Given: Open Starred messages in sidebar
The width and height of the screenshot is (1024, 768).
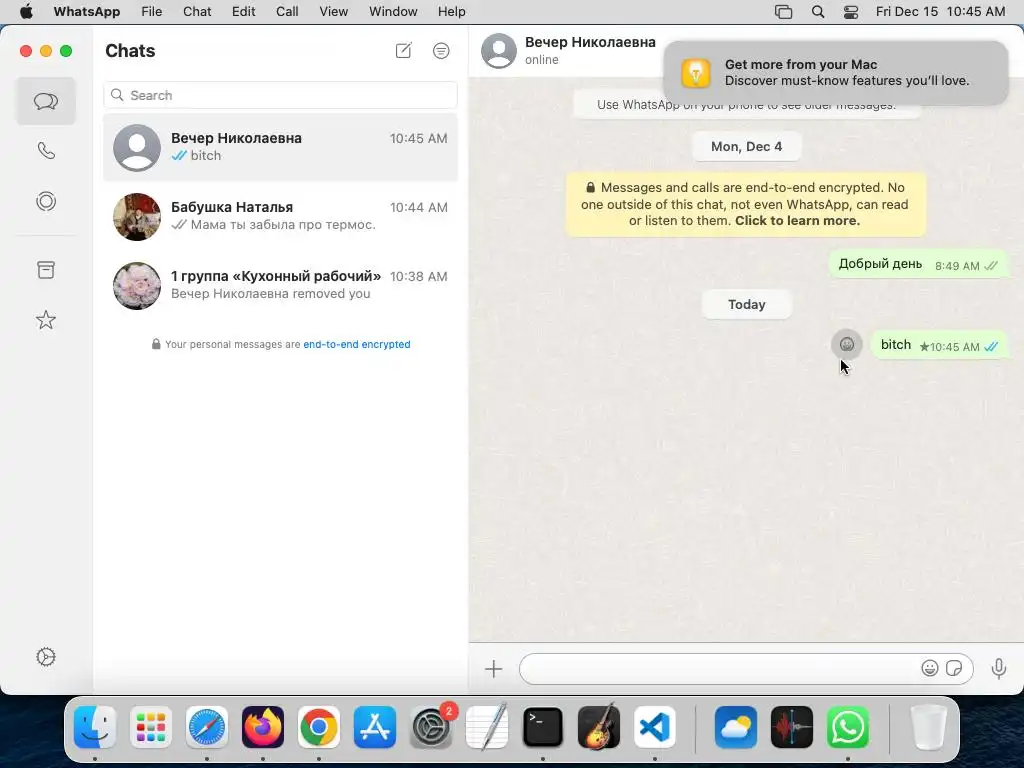Looking at the screenshot, I should [46, 320].
